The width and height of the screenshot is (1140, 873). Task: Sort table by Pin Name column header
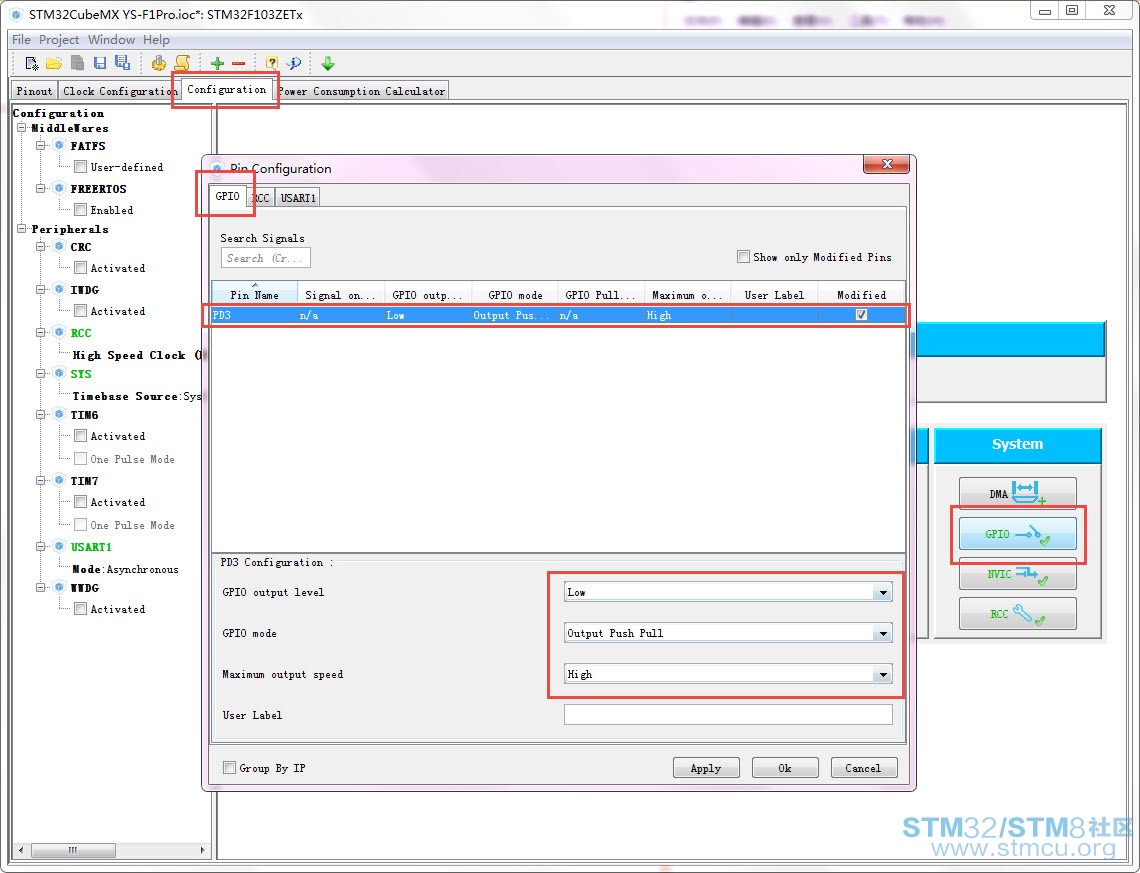[254, 294]
